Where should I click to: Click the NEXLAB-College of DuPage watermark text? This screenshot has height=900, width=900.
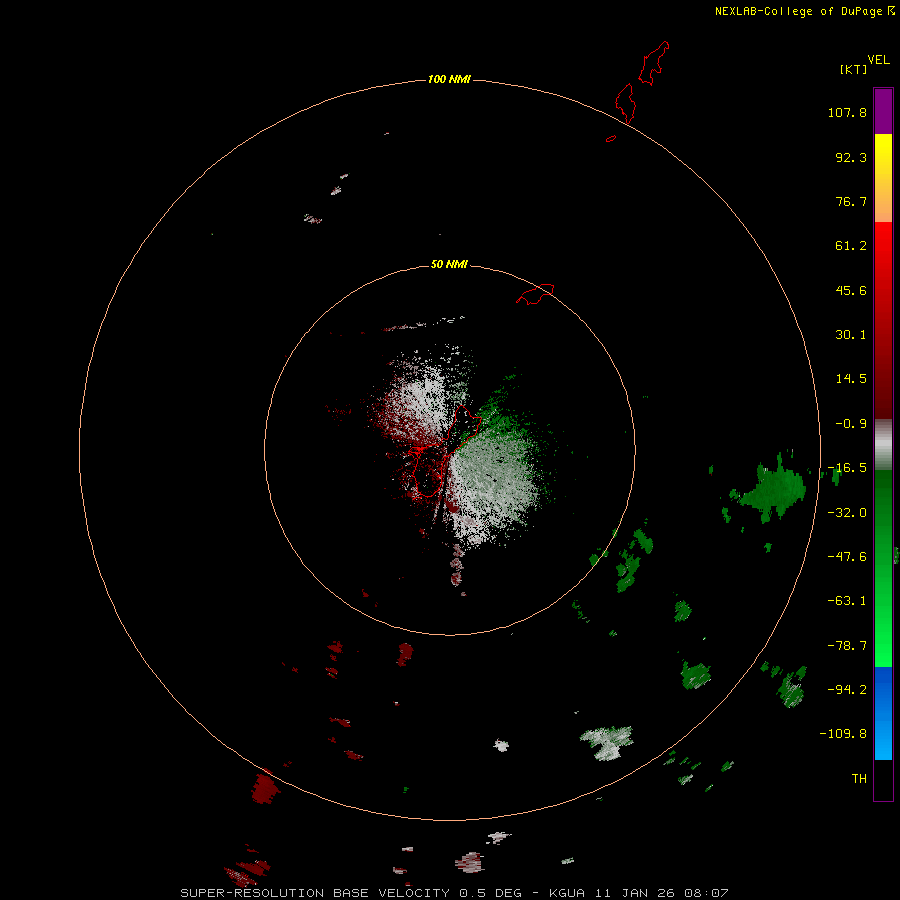coord(804,11)
